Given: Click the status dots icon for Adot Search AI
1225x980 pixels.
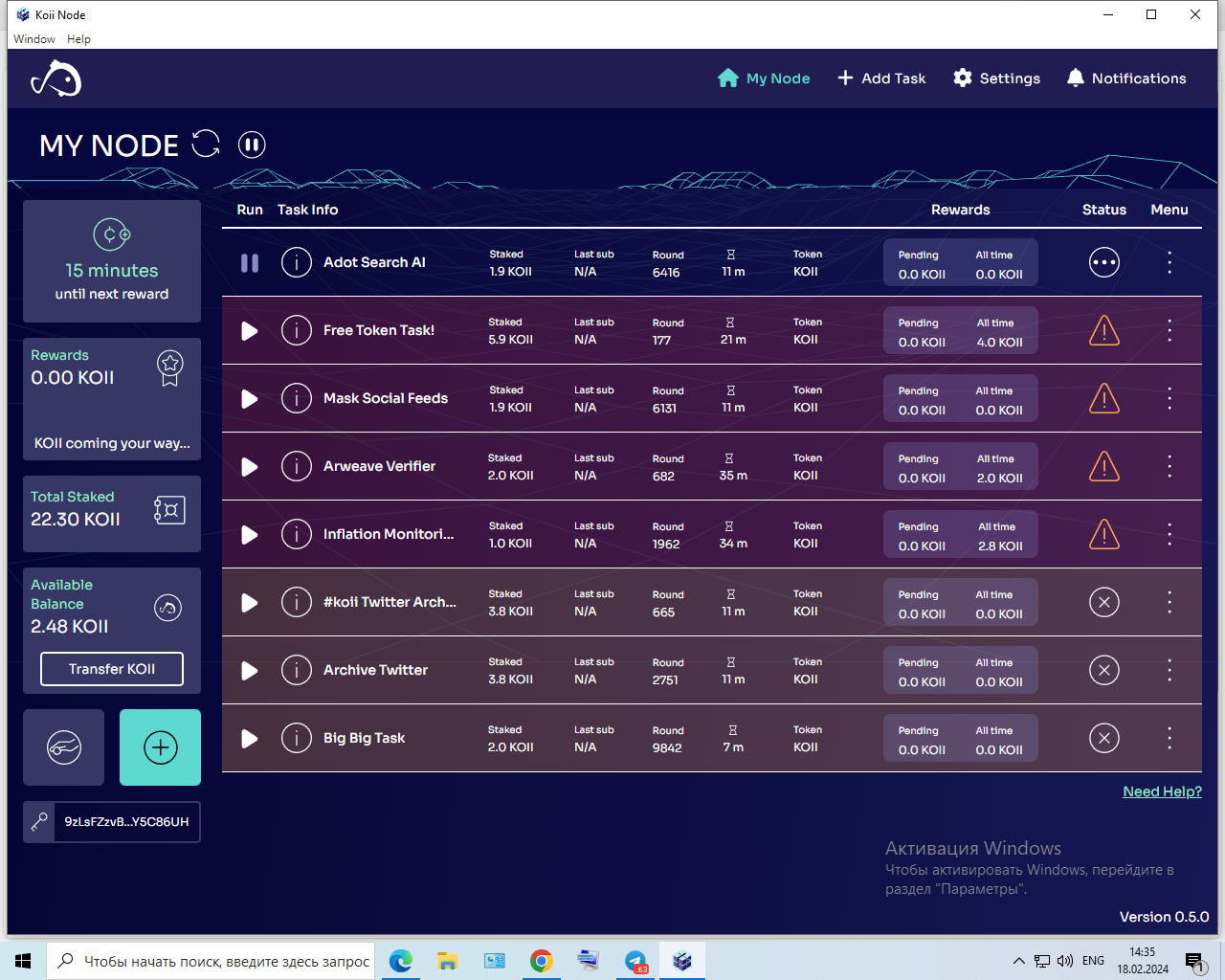Looking at the screenshot, I should (1104, 262).
